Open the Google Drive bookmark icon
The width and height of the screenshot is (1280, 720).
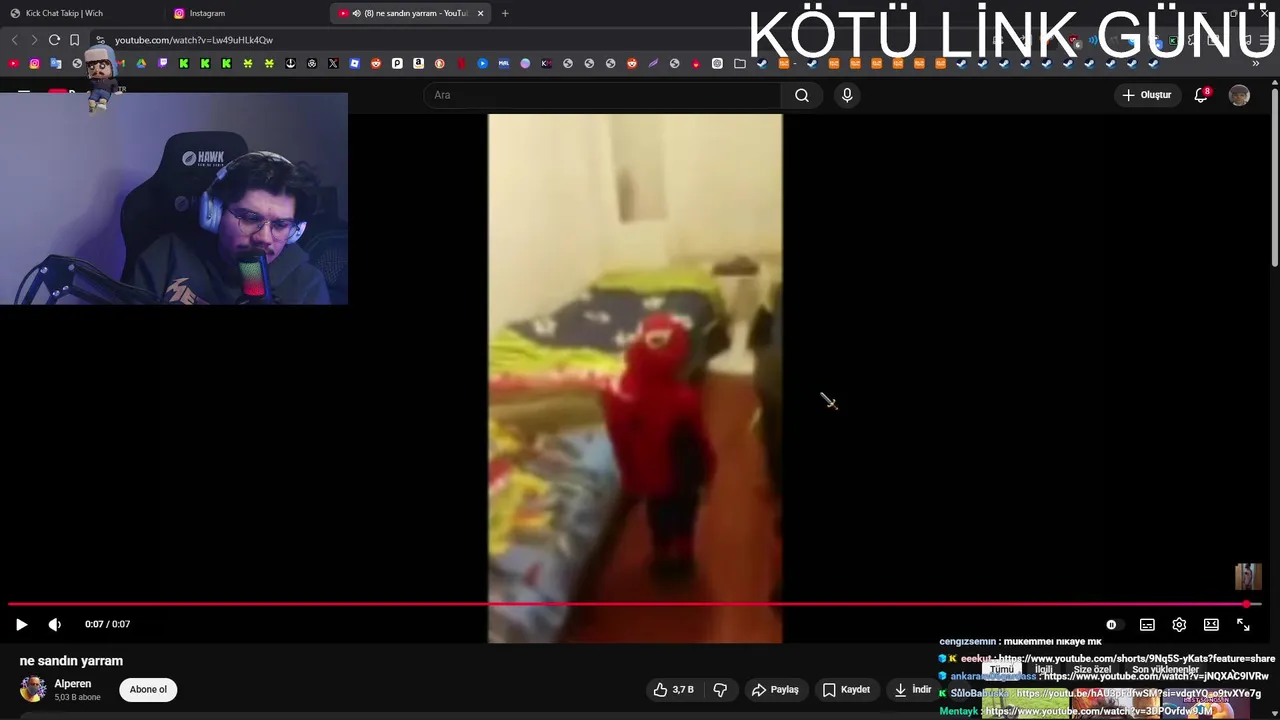coord(141,63)
